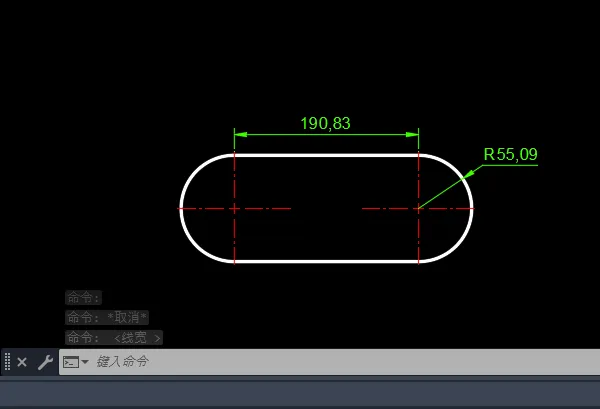Click the *取消* command history line
The image size is (600, 409).
click(x=107, y=317)
